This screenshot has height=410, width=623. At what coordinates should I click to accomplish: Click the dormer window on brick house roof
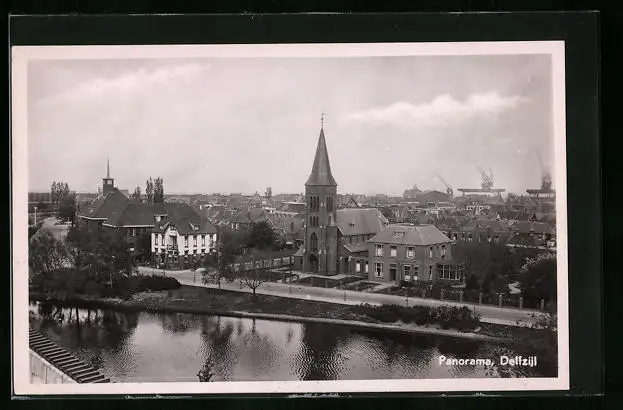coord(398,235)
